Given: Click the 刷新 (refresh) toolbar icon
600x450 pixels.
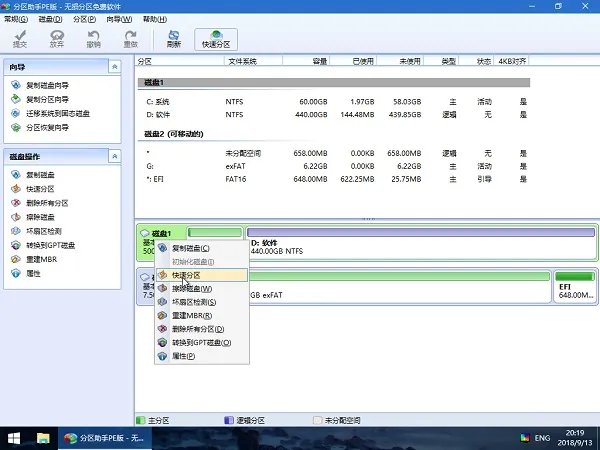Looking at the screenshot, I should 173,38.
